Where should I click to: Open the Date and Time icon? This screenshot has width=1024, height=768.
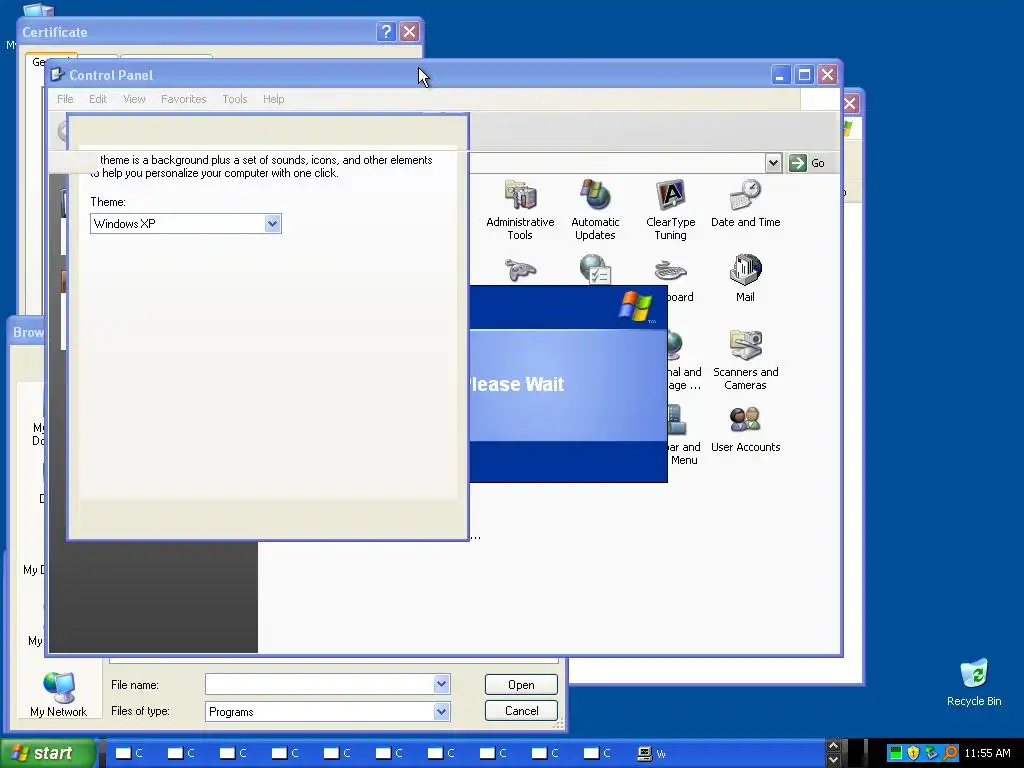(745, 203)
